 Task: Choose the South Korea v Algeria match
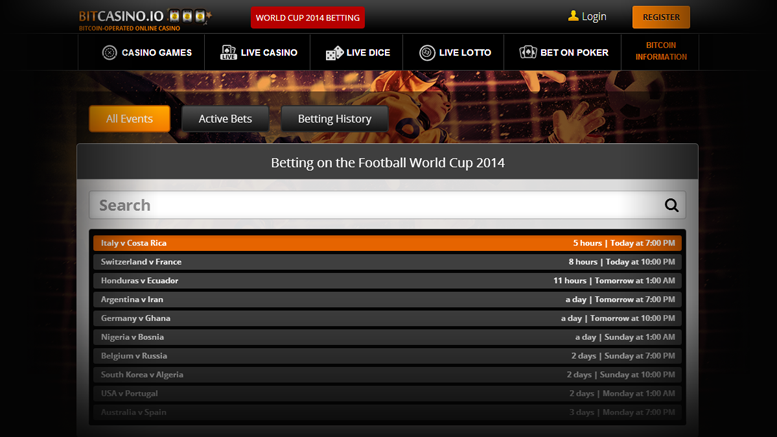[388, 375]
